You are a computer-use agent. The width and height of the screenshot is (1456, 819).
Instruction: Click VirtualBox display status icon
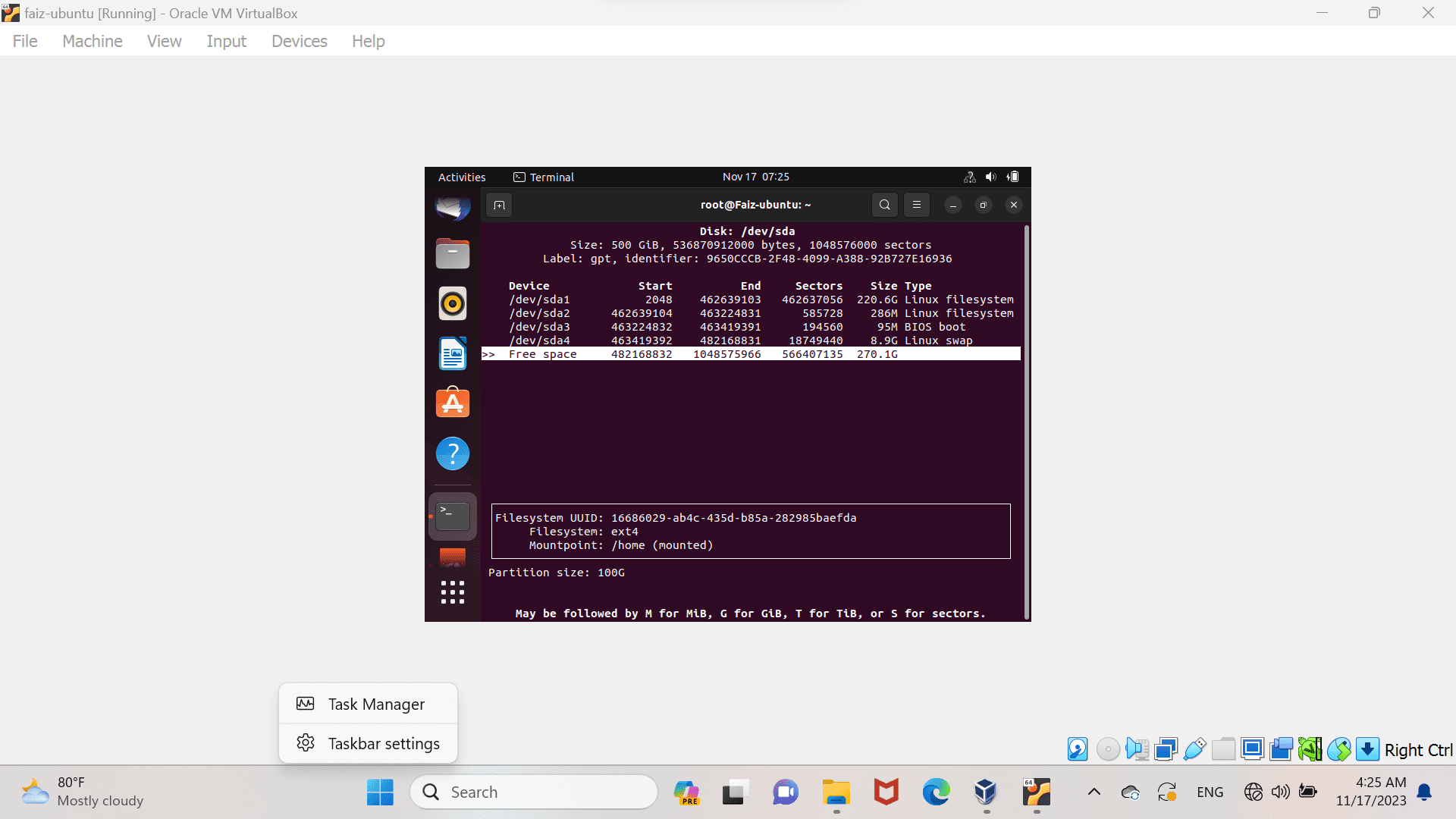pos(1252,749)
